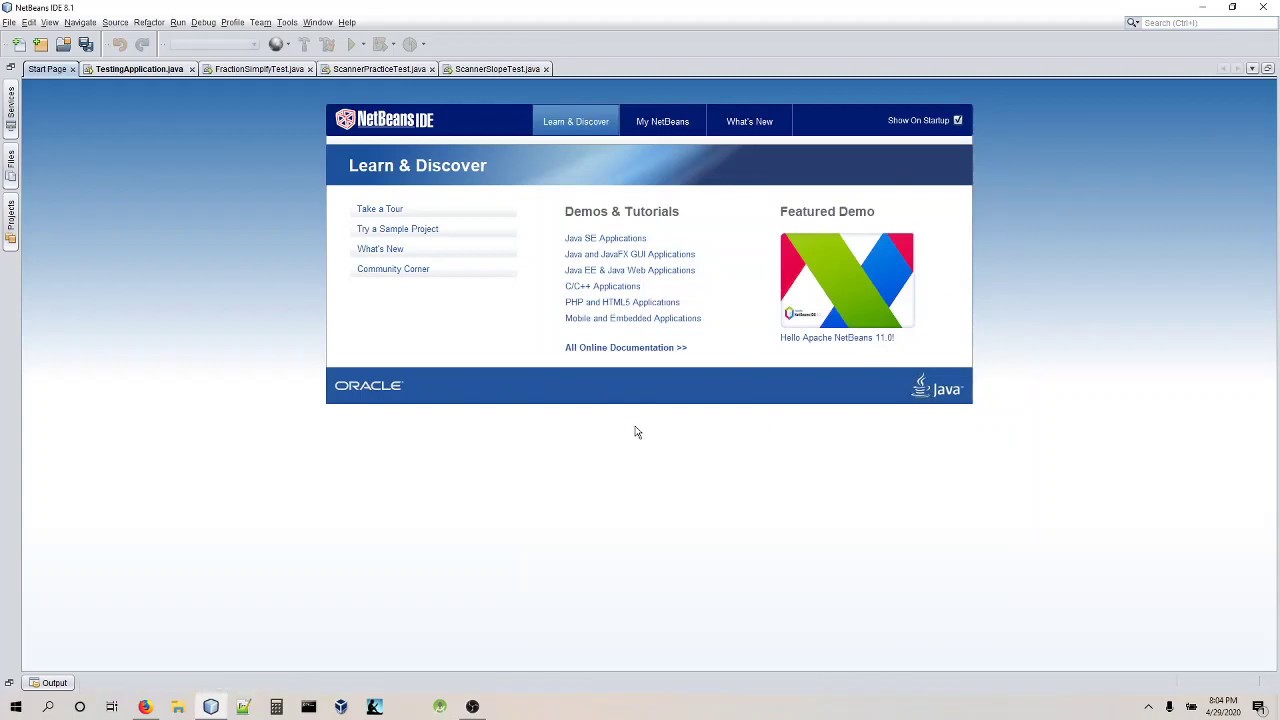The image size is (1280, 720).
Task: Click the Output button at the bottom
Action: [48, 683]
